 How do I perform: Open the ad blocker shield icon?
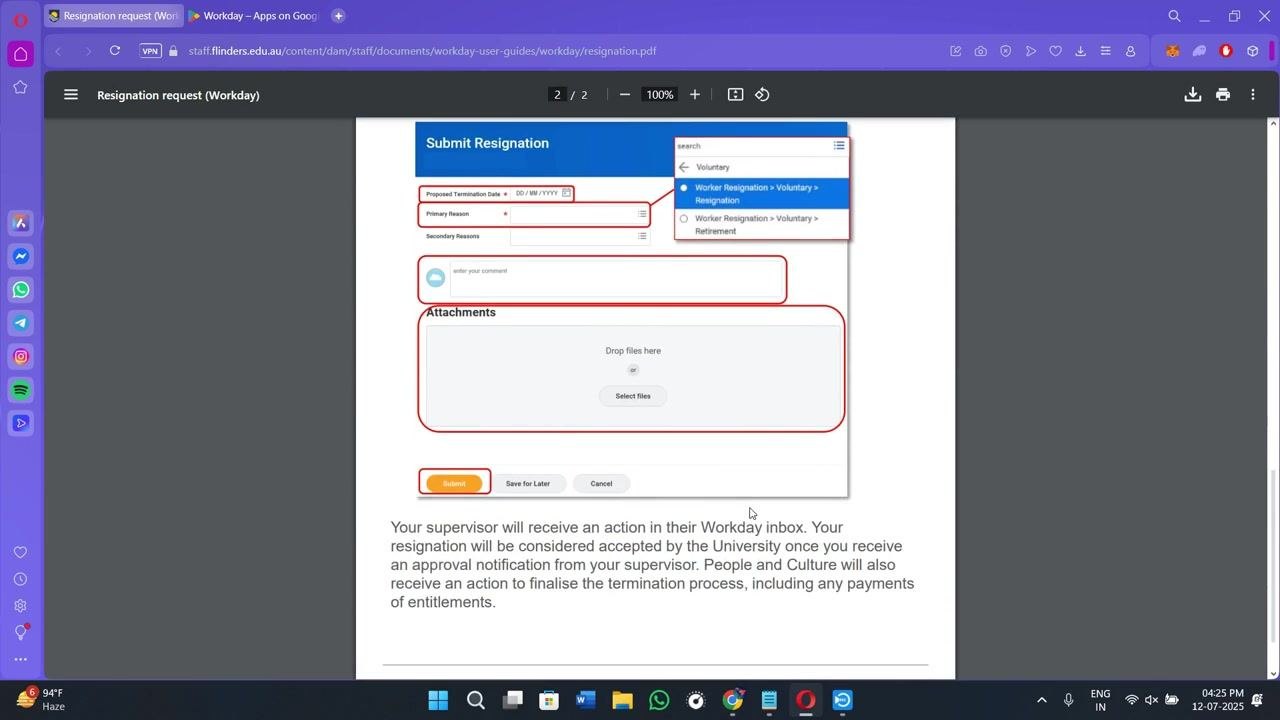tap(1005, 51)
